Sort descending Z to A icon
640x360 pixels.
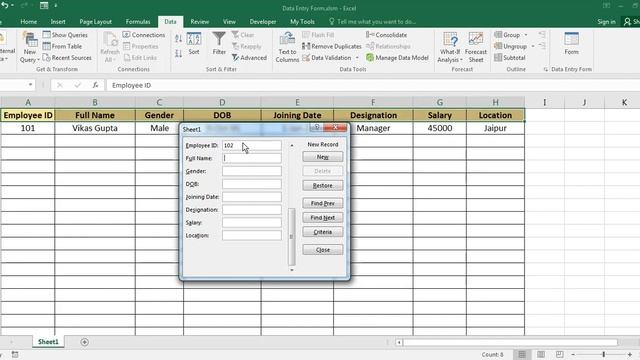click(x=178, y=53)
